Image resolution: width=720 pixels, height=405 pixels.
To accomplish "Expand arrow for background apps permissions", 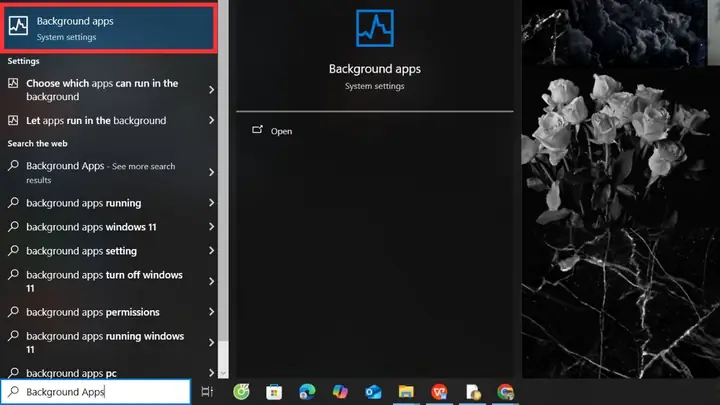I will [x=211, y=312].
